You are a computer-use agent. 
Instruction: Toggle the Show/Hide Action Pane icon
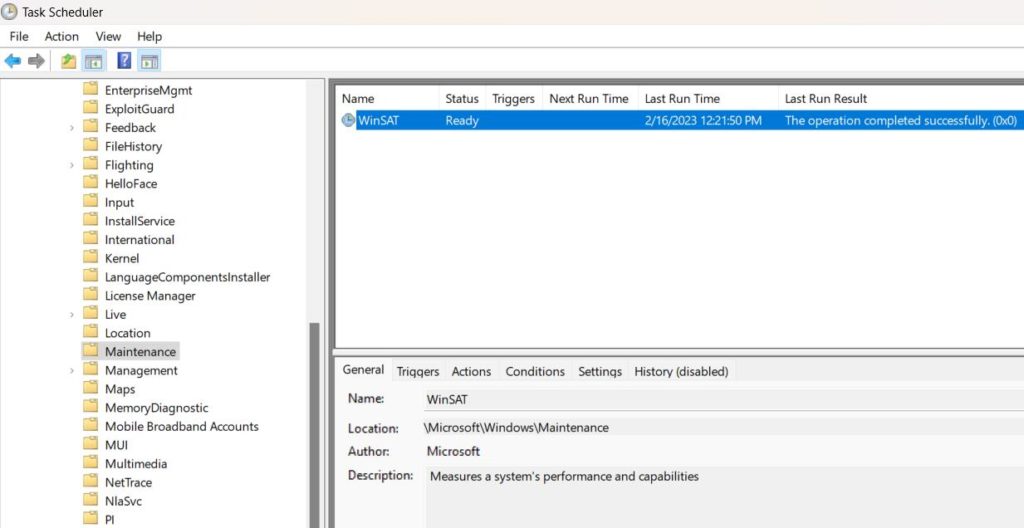pos(149,61)
